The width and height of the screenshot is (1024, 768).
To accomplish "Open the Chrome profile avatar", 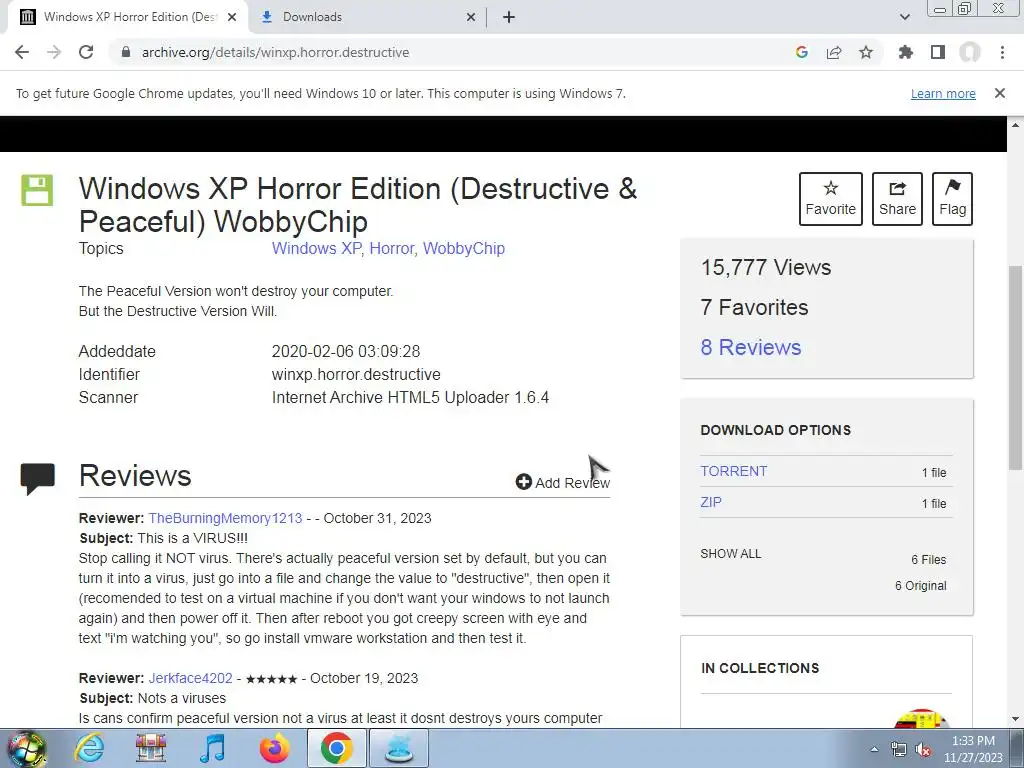I will (x=970, y=52).
